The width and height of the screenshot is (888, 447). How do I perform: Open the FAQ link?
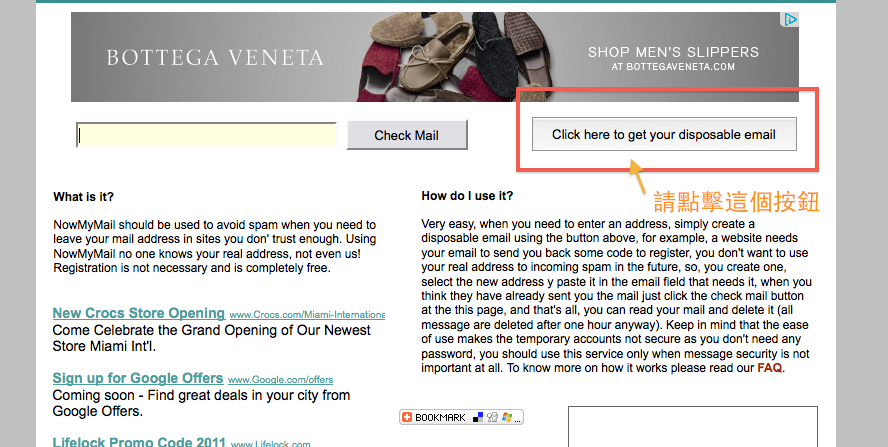tap(769, 368)
